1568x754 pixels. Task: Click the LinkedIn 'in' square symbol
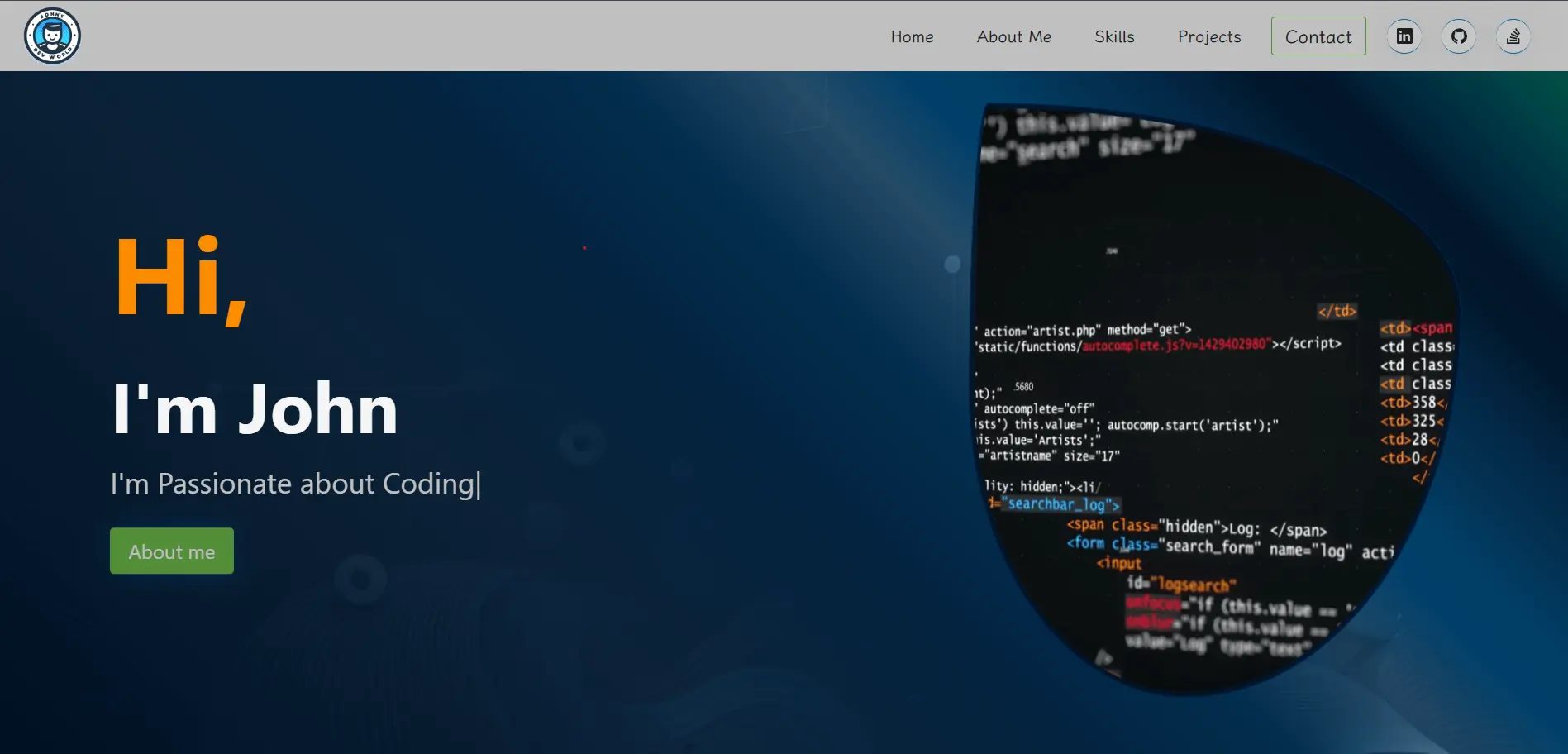(x=1404, y=36)
